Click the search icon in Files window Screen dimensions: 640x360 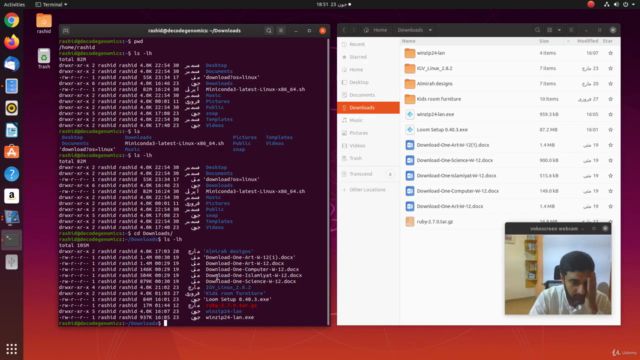(x=537, y=30)
